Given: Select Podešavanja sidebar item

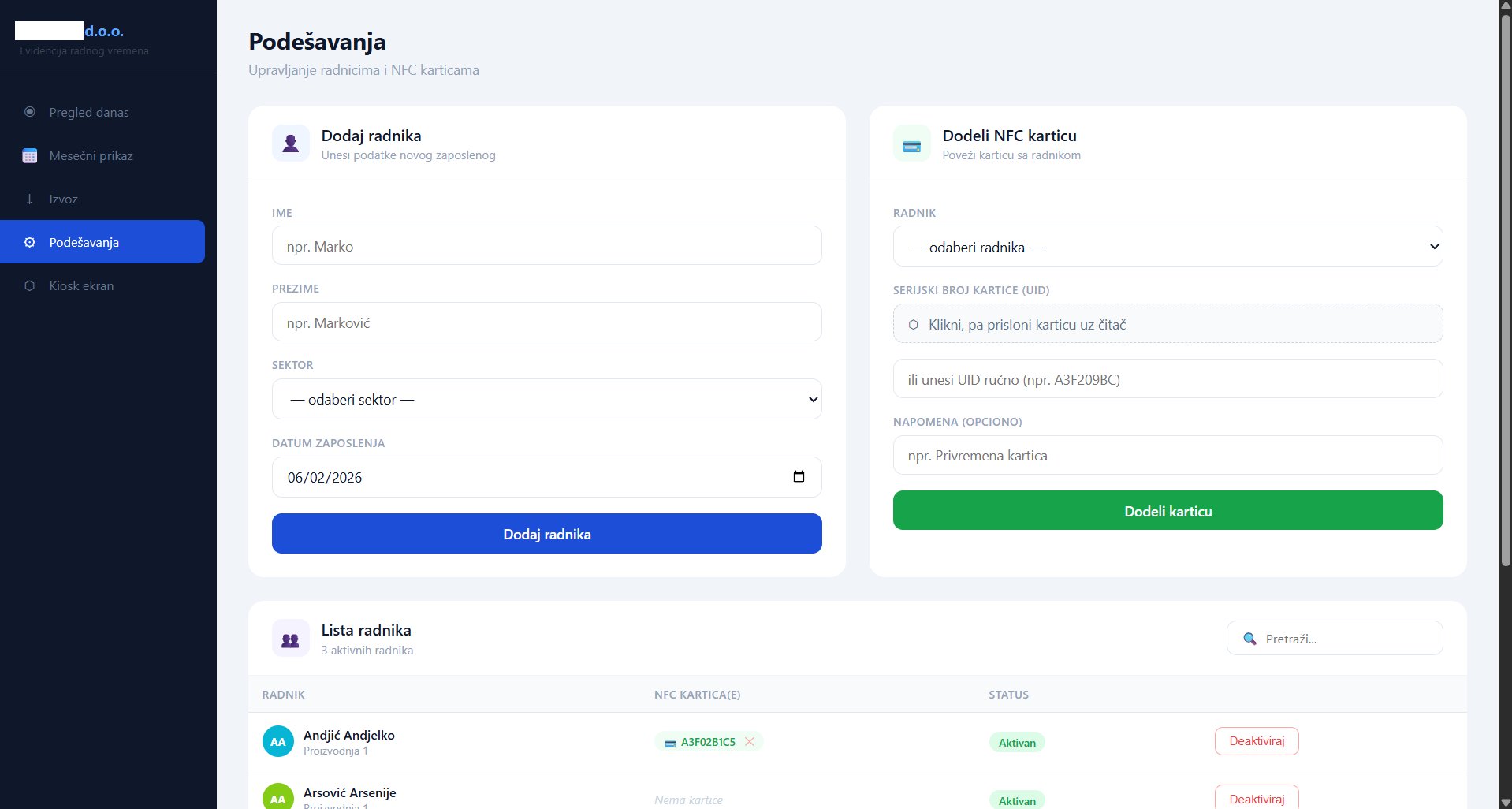Looking at the screenshot, I should pos(102,242).
